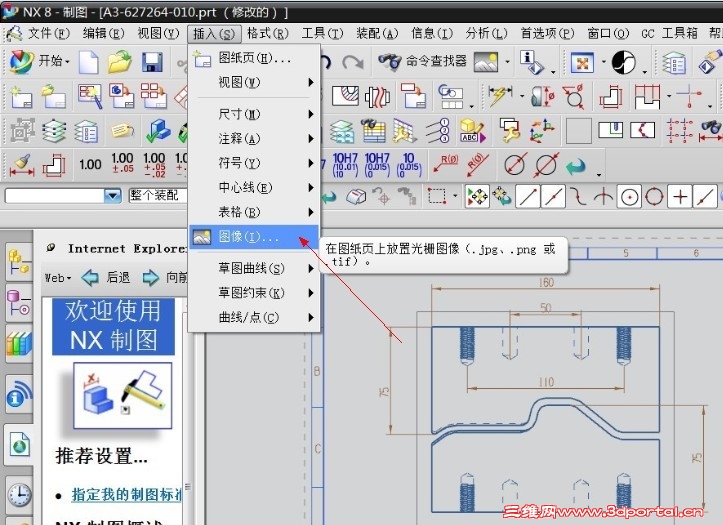Click the 开始 start button
Image resolution: width=723 pixels, height=525 pixels.
coord(39,61)
